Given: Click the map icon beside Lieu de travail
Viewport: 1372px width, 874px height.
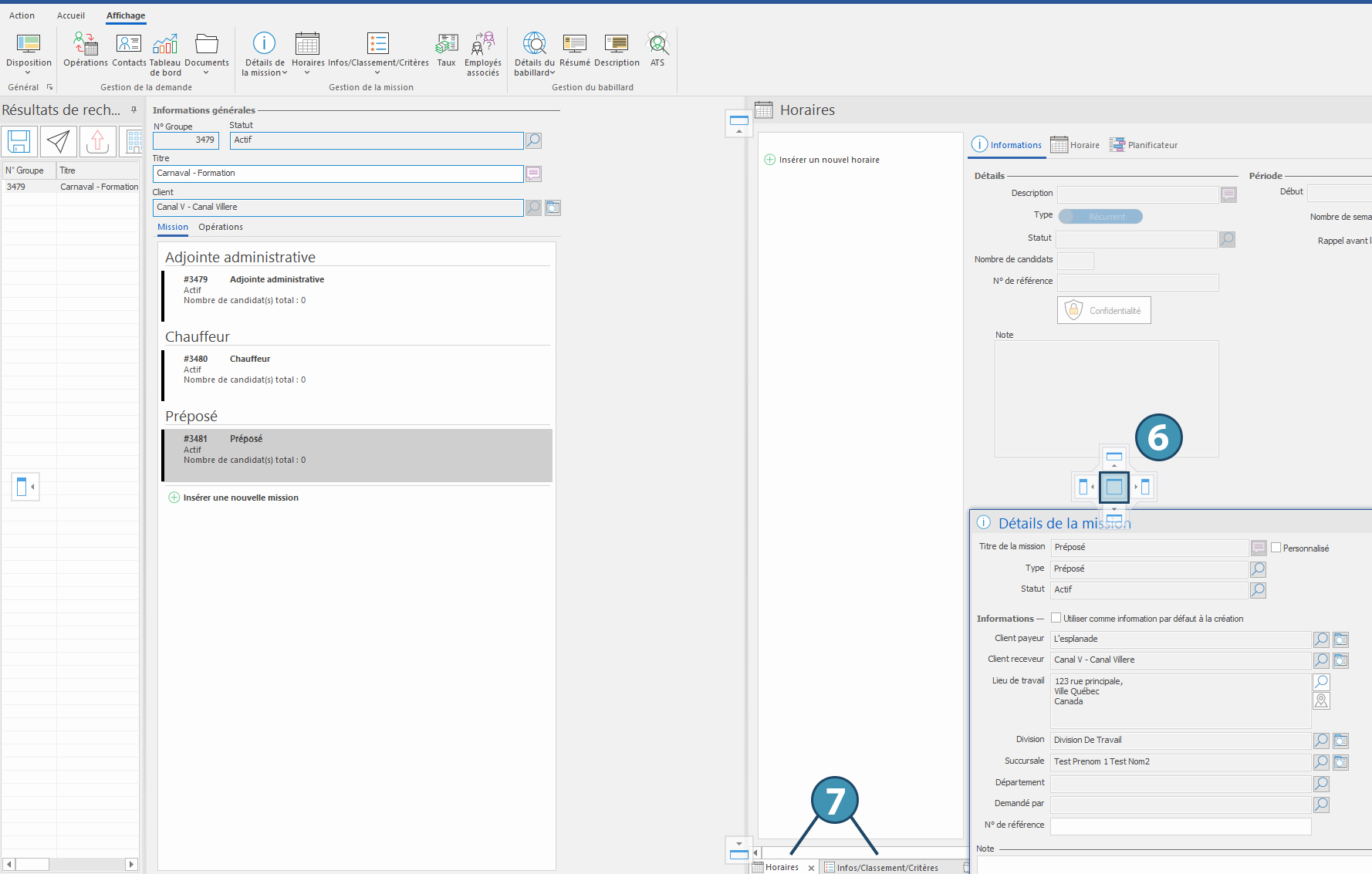Looking at the screenshot, I should [x=1321, y=701].
